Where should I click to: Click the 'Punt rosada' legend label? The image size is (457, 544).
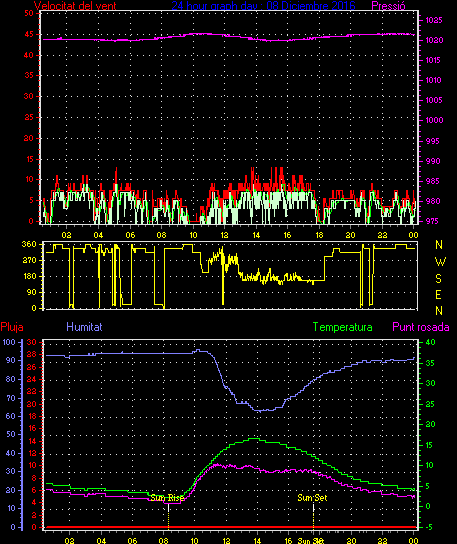coord(421,327)
